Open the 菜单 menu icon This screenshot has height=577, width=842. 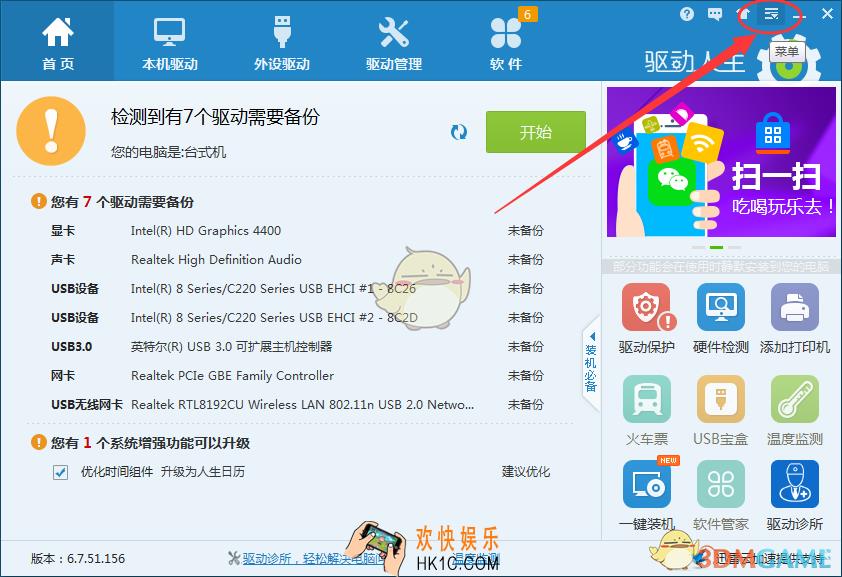pos(771,14)
